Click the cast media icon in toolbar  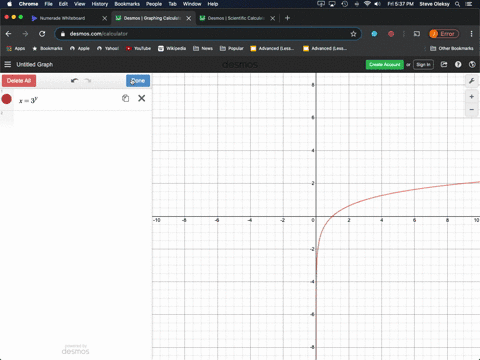[x=417, y=34]
